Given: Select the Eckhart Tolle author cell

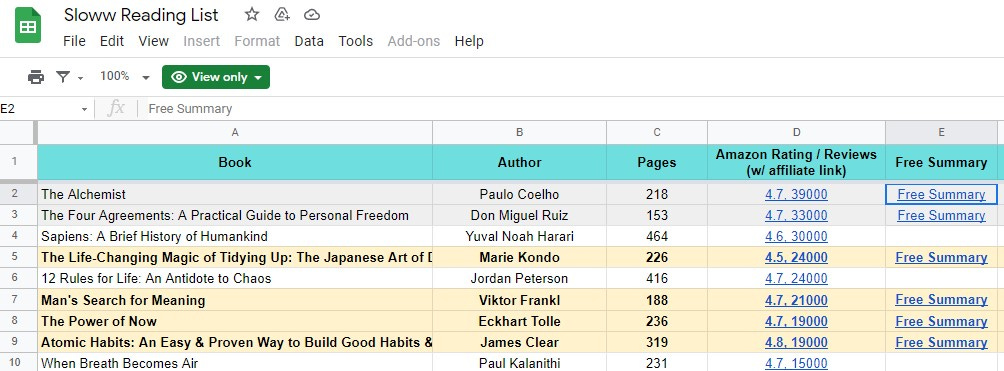Looking at the screenshot, I should point(519,321).
